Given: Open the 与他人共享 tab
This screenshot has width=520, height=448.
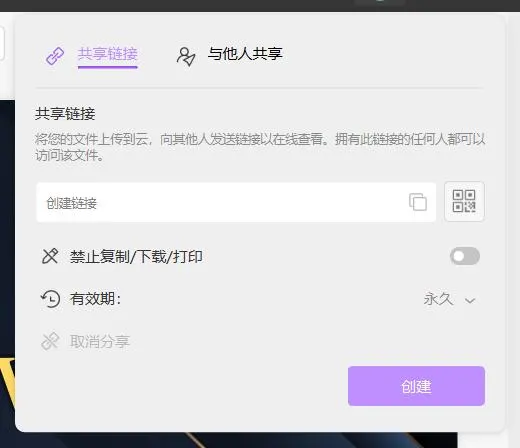Looking at the screenshot, I should pyautogui.click(x=245, y=54).
